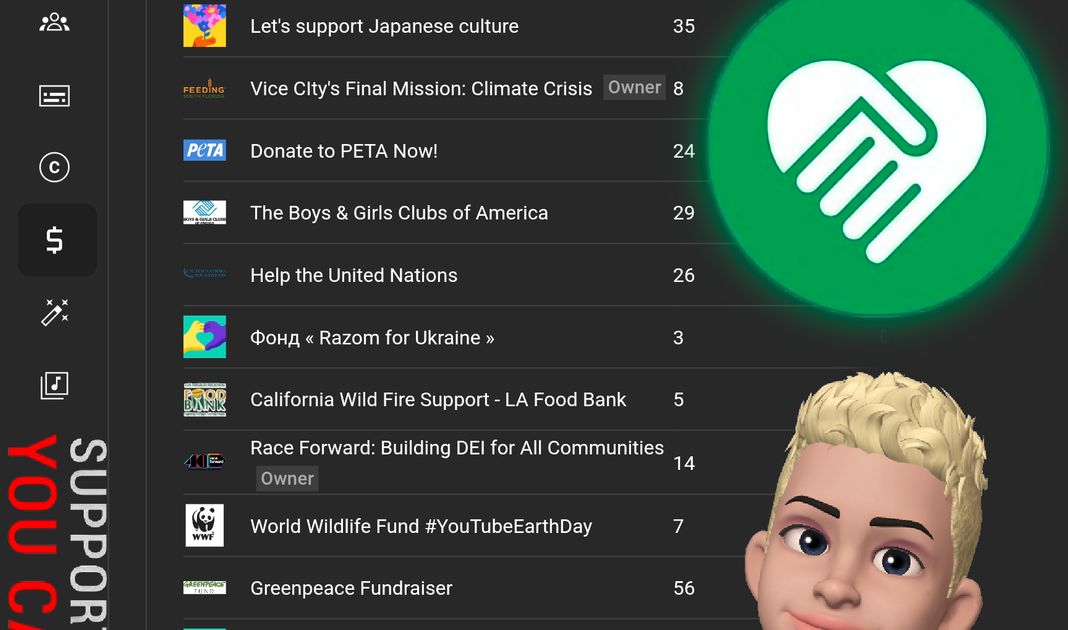Open Help the United Nations fundraiser
The width and height of the screenshot is (1068, 630).
pos(354,275)
